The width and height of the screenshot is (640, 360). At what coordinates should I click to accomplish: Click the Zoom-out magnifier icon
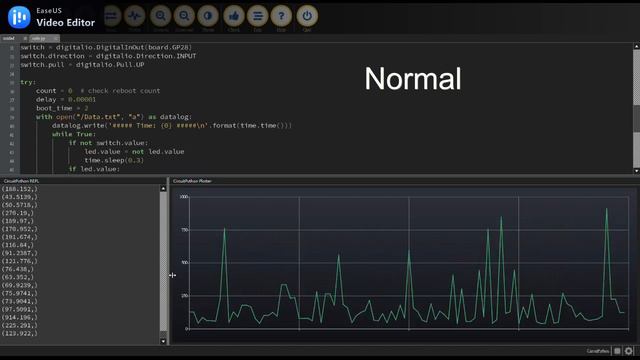(x=184, y=16)
